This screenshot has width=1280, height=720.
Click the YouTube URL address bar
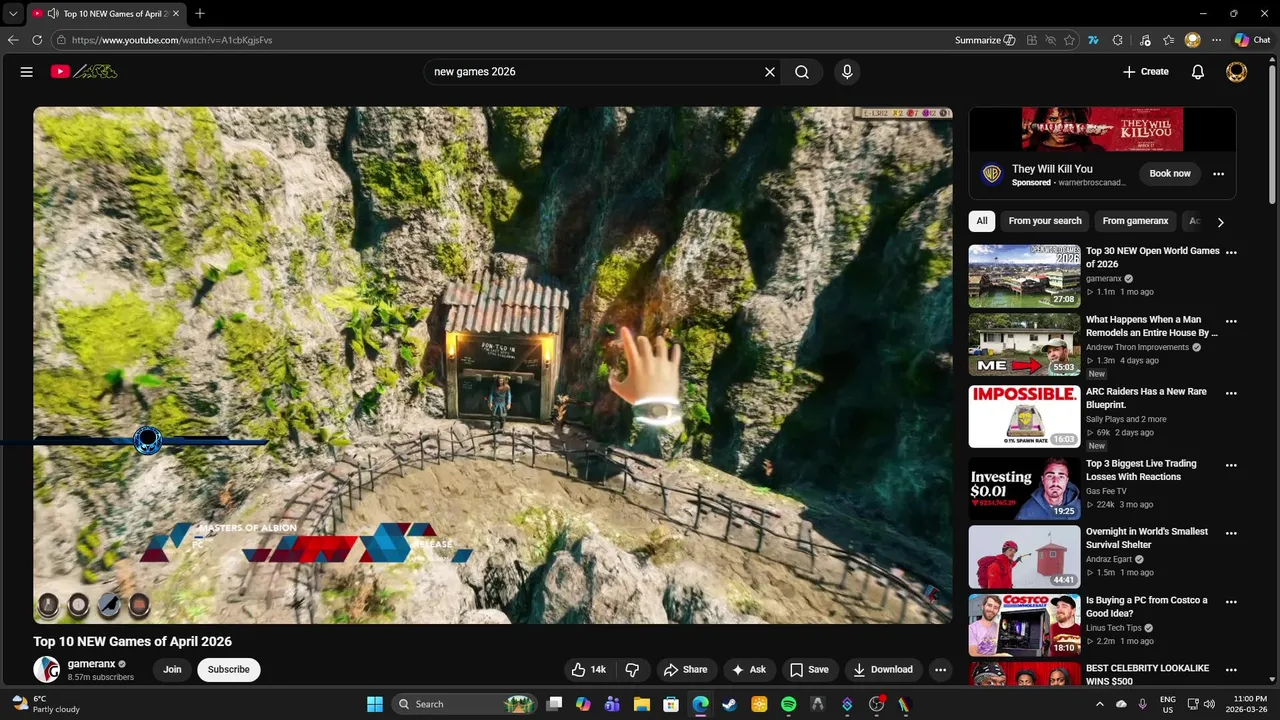[500, 40]
